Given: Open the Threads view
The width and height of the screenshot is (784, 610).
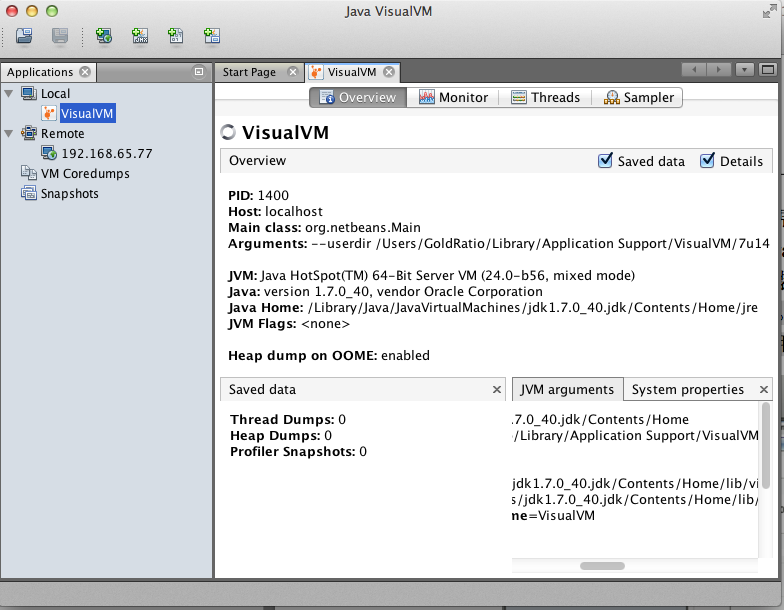Looking at the screenshot, I should point(545,98).
